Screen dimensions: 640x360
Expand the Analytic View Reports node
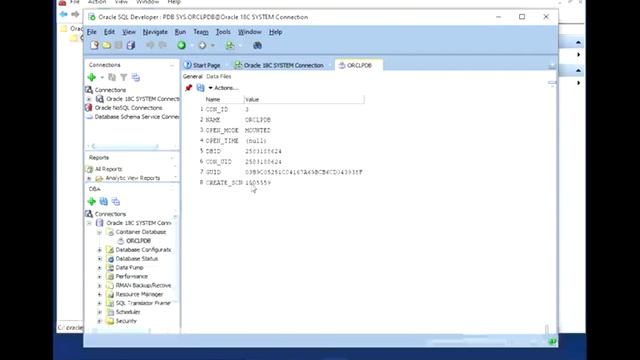point(89,178)
